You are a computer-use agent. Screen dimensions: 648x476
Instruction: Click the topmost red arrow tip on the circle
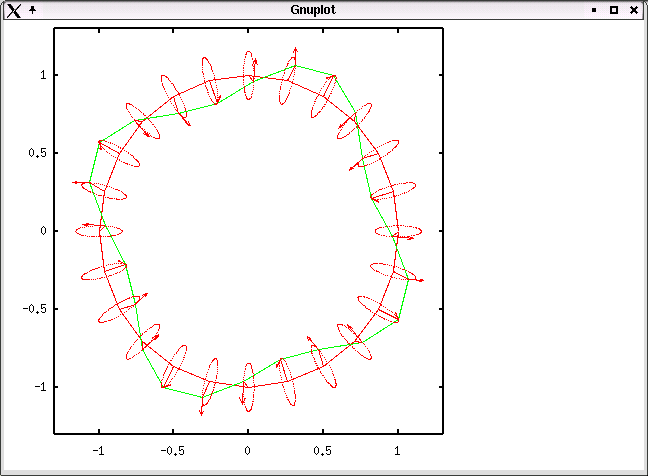point(295,48)
